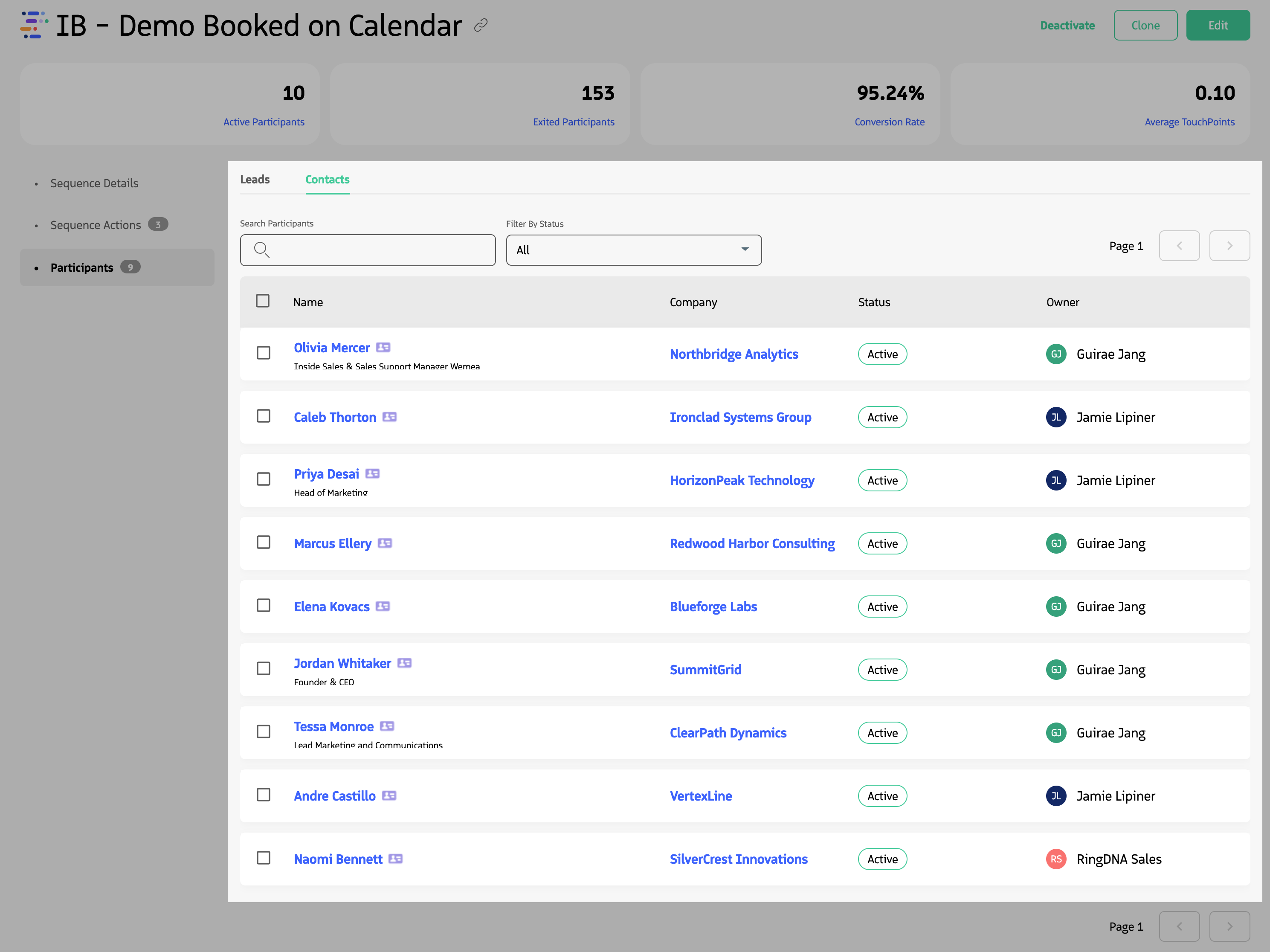Click Guirae Jang's GJ avatar for Marcus Ellery
This screenshot has height=952, width=1270.
[1056, 543]
